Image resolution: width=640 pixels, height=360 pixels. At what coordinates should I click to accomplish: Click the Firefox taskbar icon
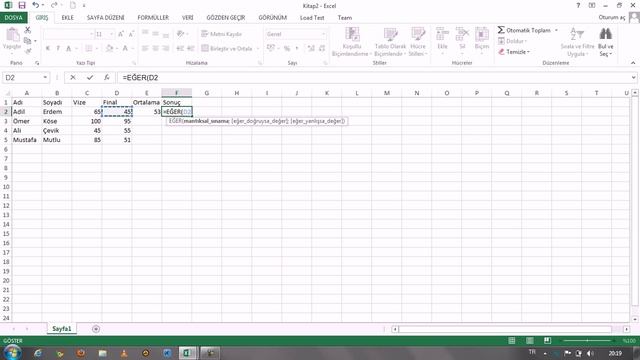(x=81, y=353)
